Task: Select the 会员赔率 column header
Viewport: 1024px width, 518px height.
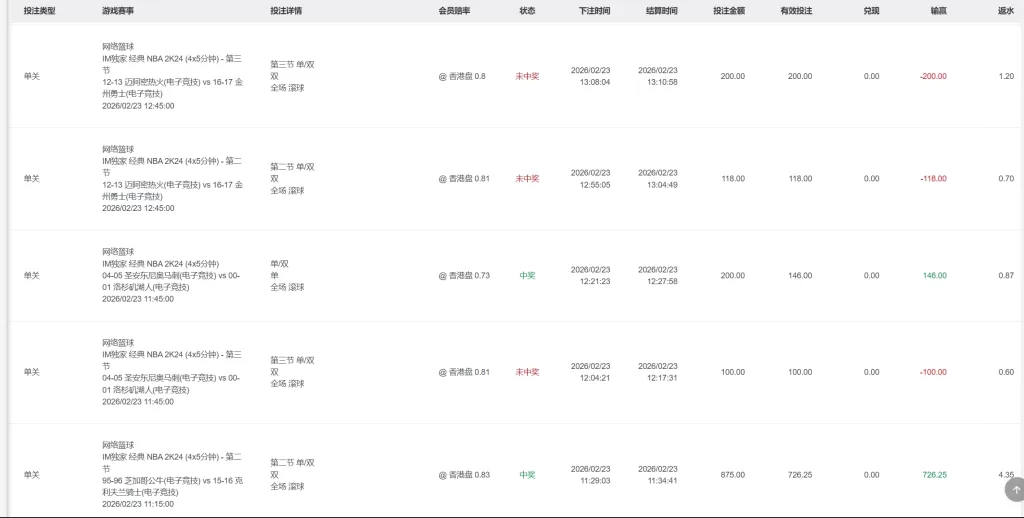Action: click(454, 11)
